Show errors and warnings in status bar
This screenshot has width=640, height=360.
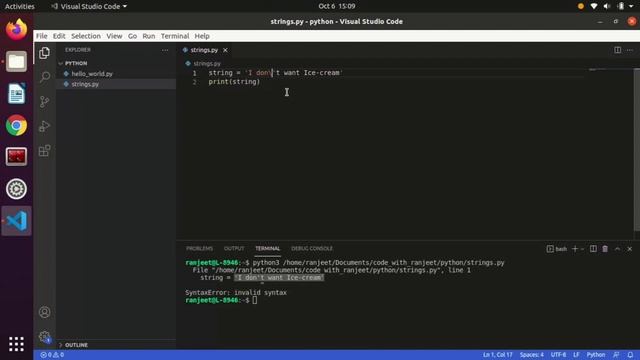52,355
